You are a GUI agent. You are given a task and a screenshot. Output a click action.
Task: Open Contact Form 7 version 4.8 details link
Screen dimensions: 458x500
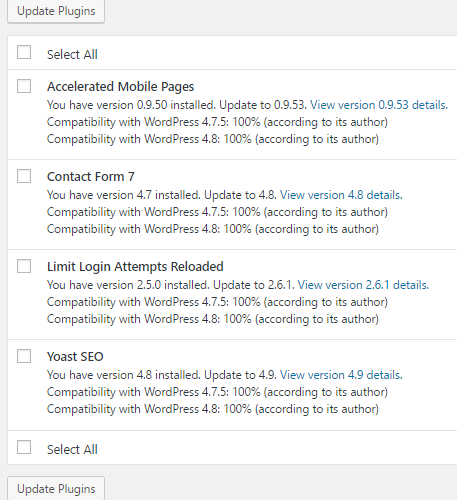341,195
